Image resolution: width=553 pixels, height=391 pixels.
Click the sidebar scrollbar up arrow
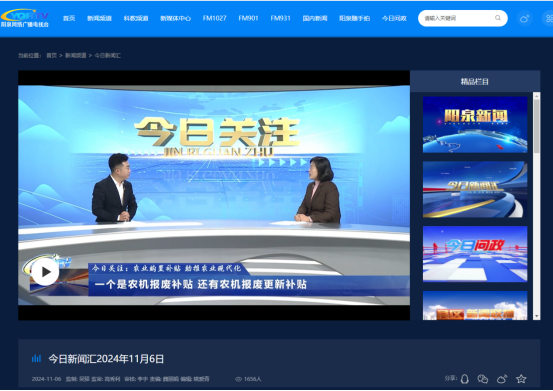pyautogui.click(x=536, y=96)
